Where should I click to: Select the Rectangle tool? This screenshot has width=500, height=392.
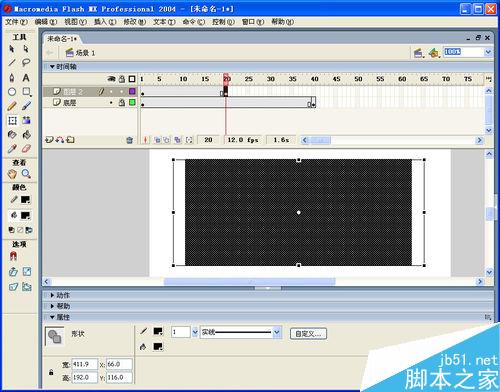coord(26,92)
